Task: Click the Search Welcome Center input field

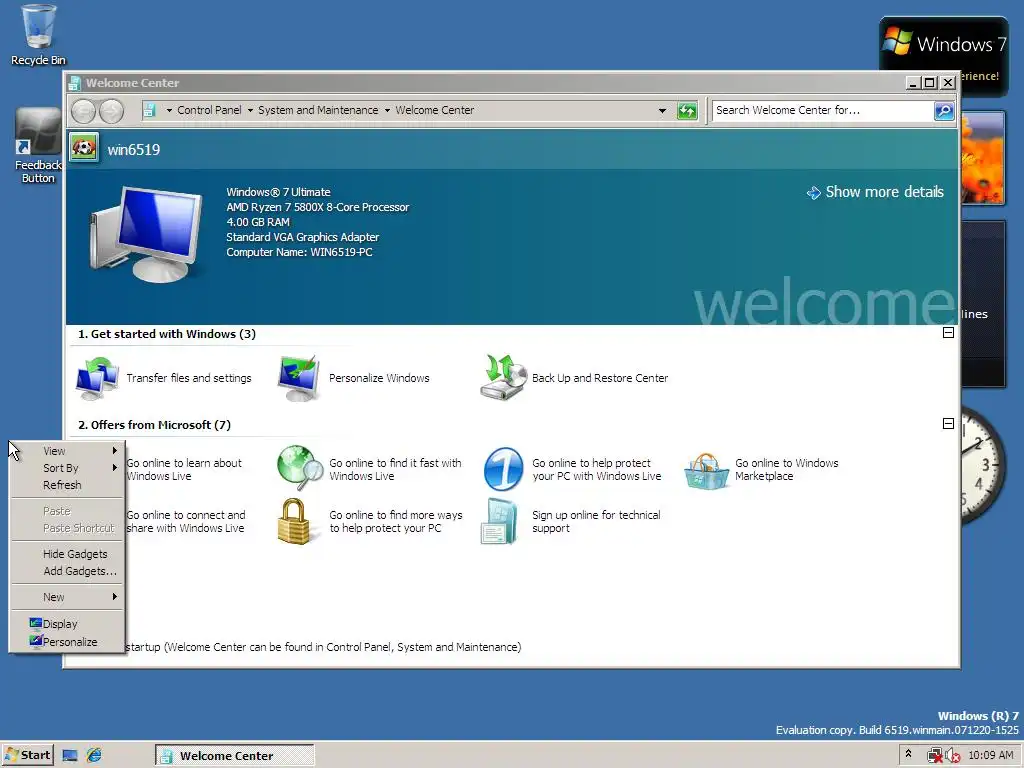Action: [823, 110]
